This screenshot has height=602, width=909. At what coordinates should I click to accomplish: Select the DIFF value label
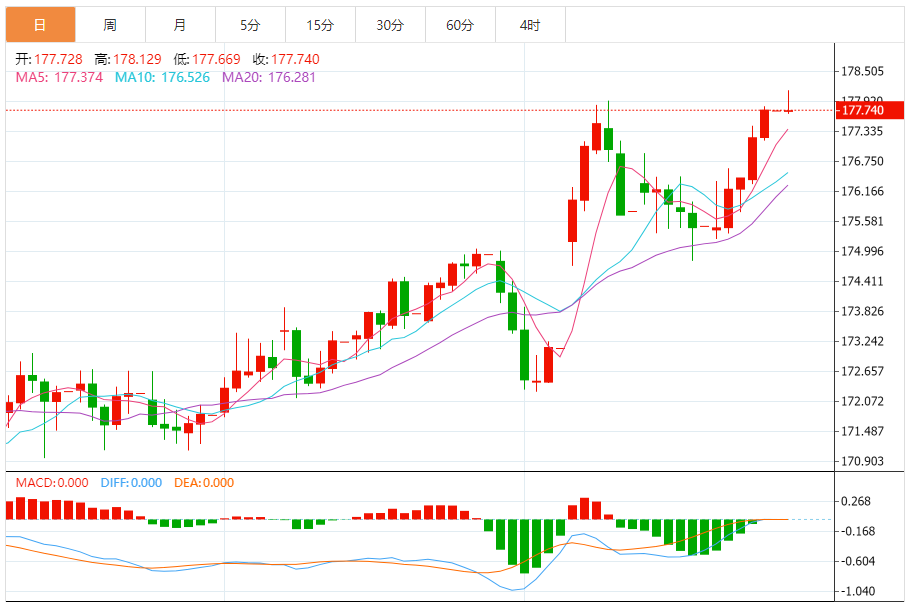coord(131,483)
